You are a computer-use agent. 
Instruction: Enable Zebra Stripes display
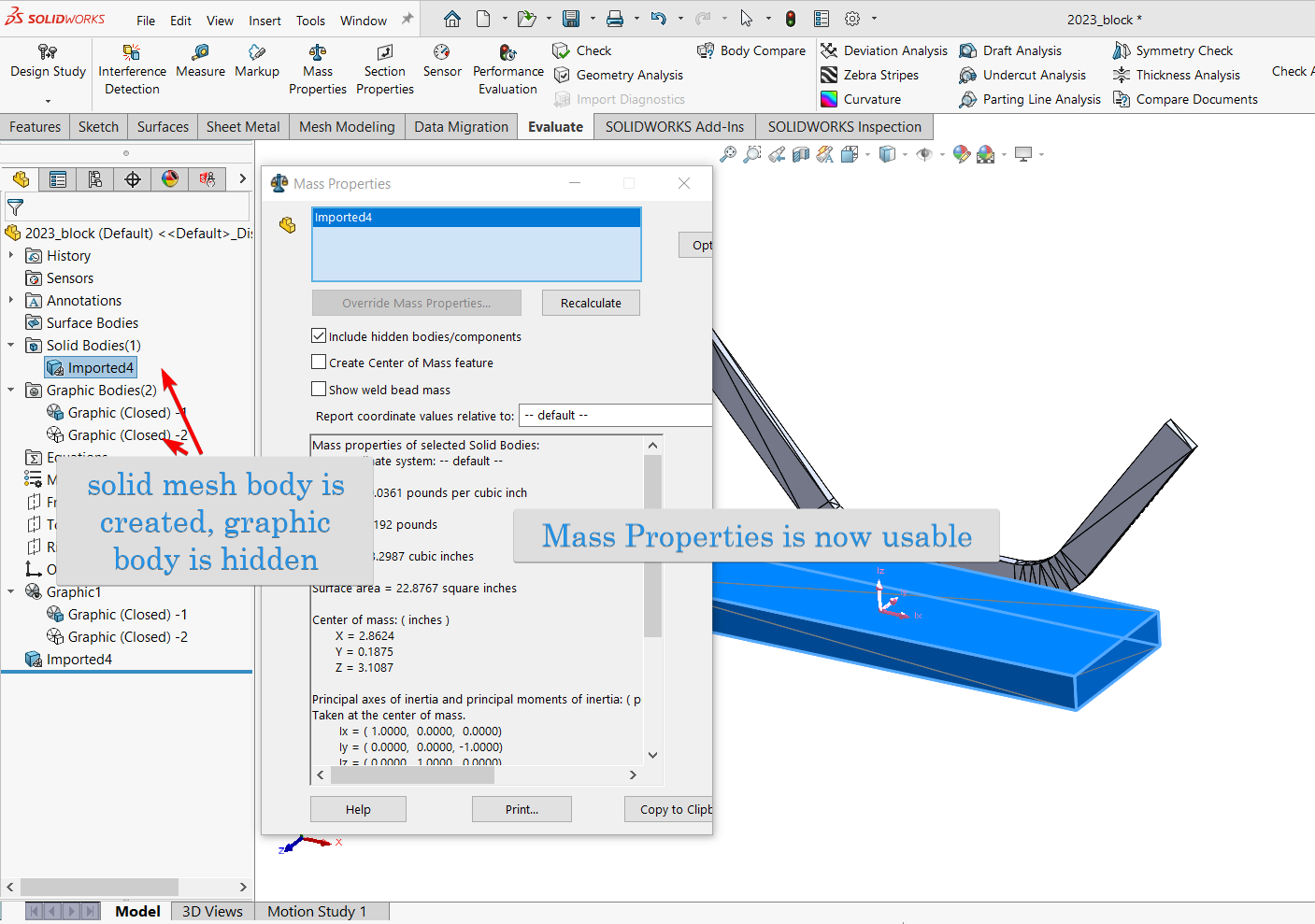(869, 75)
